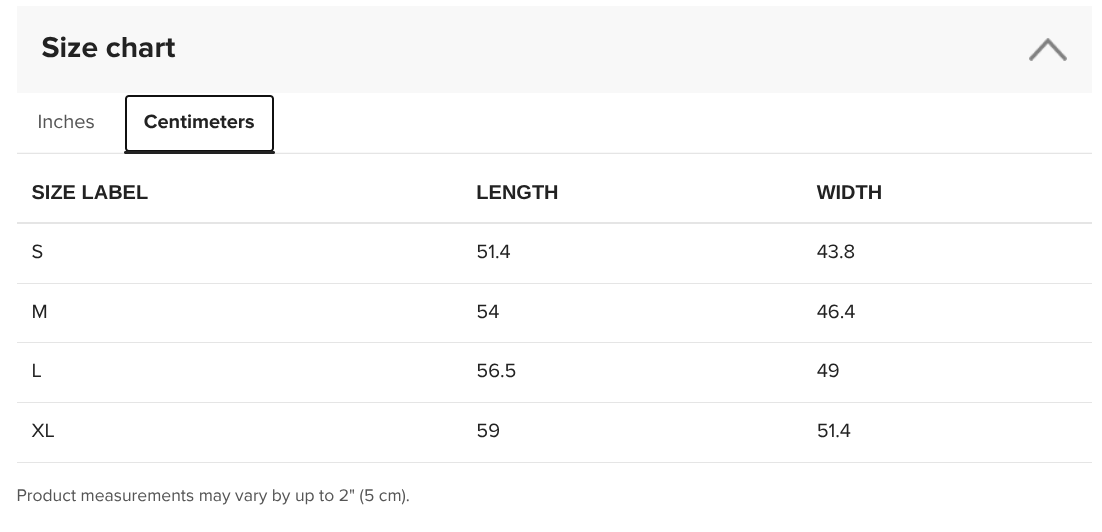Viewport: 1102px width, 532px height.
Task: Click the 49 width value for L
Action: 828,371
